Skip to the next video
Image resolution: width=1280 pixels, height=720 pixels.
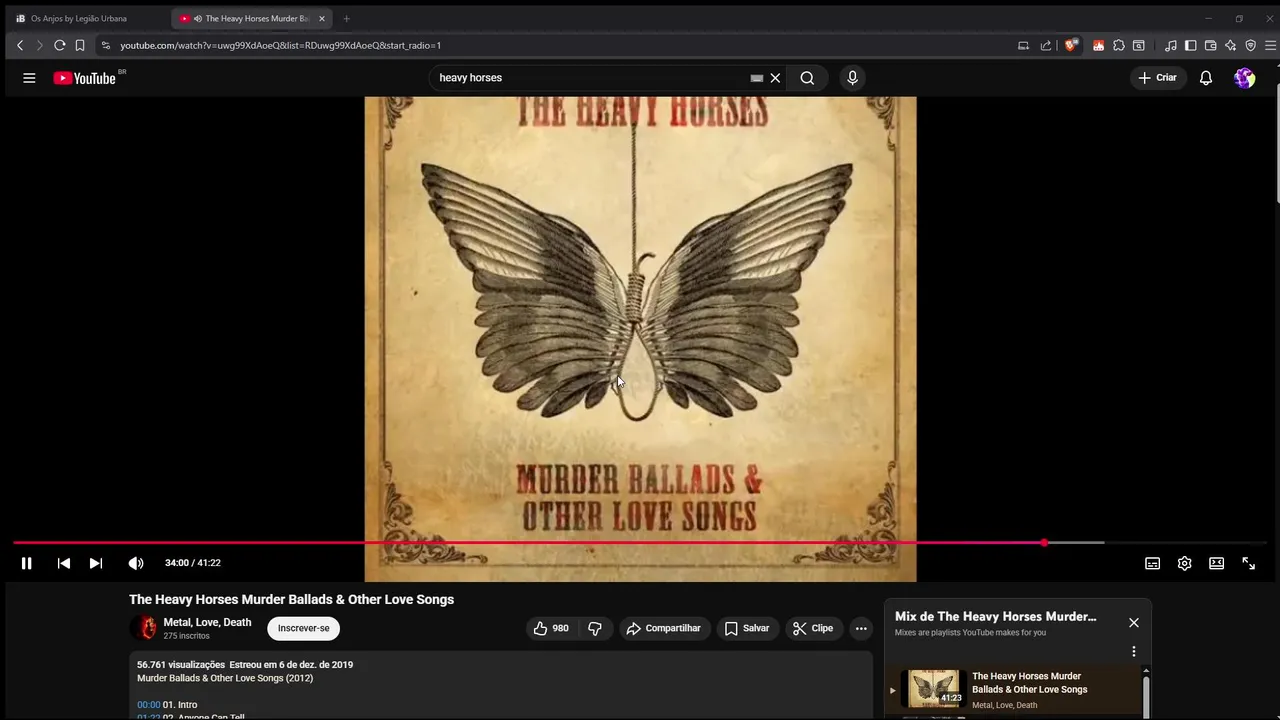96,563
